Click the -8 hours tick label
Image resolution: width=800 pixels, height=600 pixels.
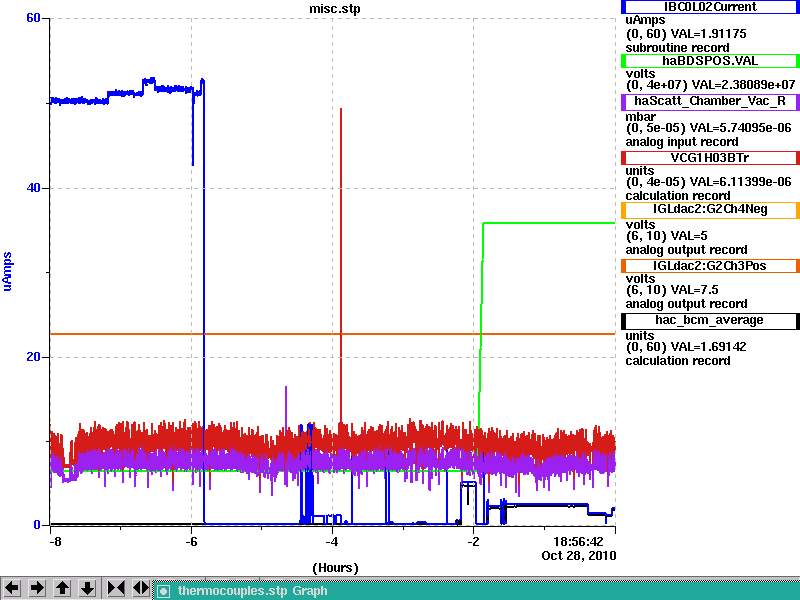point(55,542)
